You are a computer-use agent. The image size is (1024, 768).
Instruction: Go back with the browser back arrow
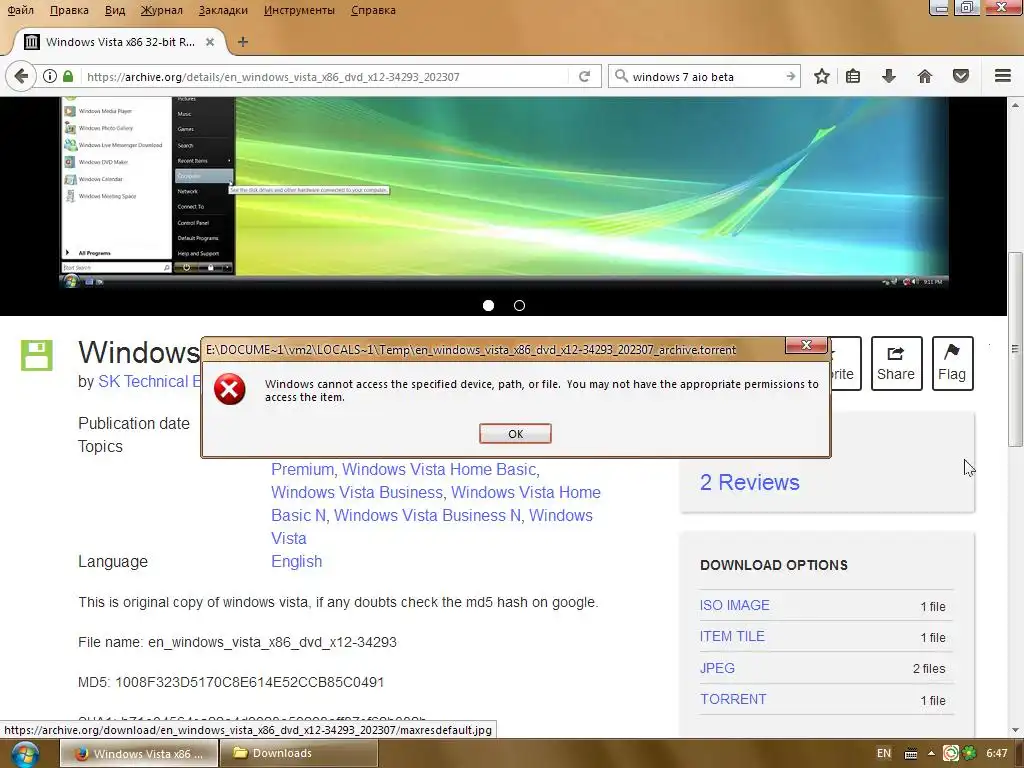[21, 76]
